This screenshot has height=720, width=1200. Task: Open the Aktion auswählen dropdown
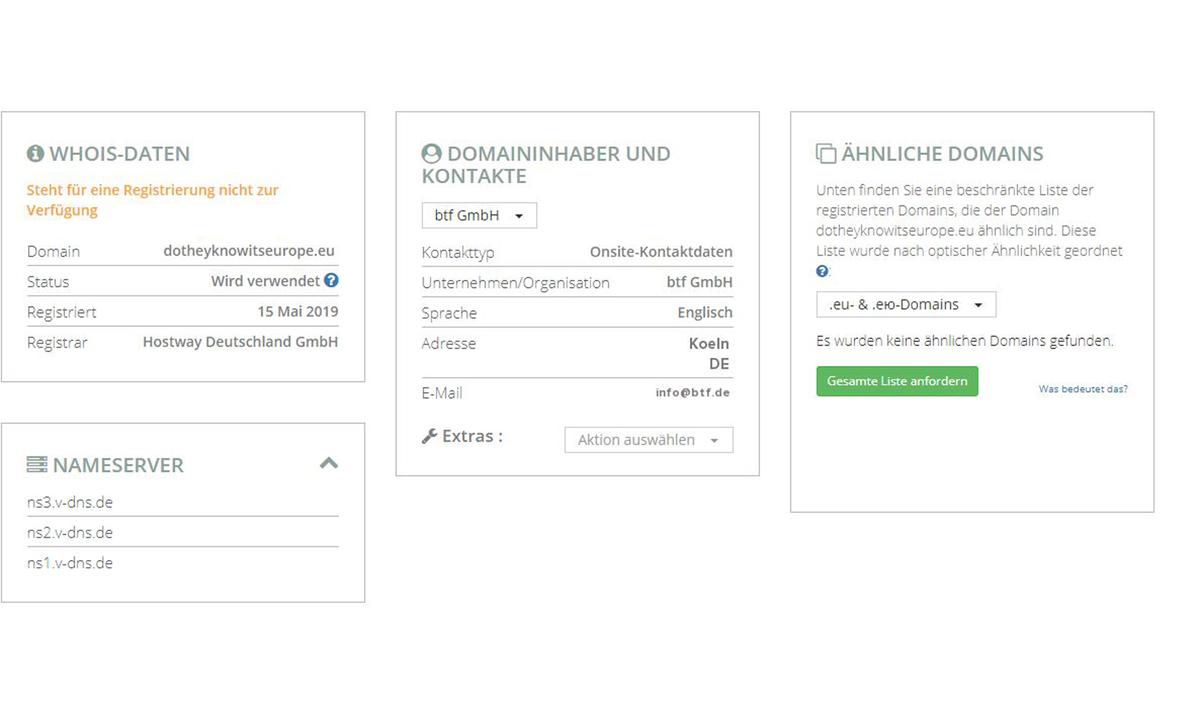(x=648, y=440)
